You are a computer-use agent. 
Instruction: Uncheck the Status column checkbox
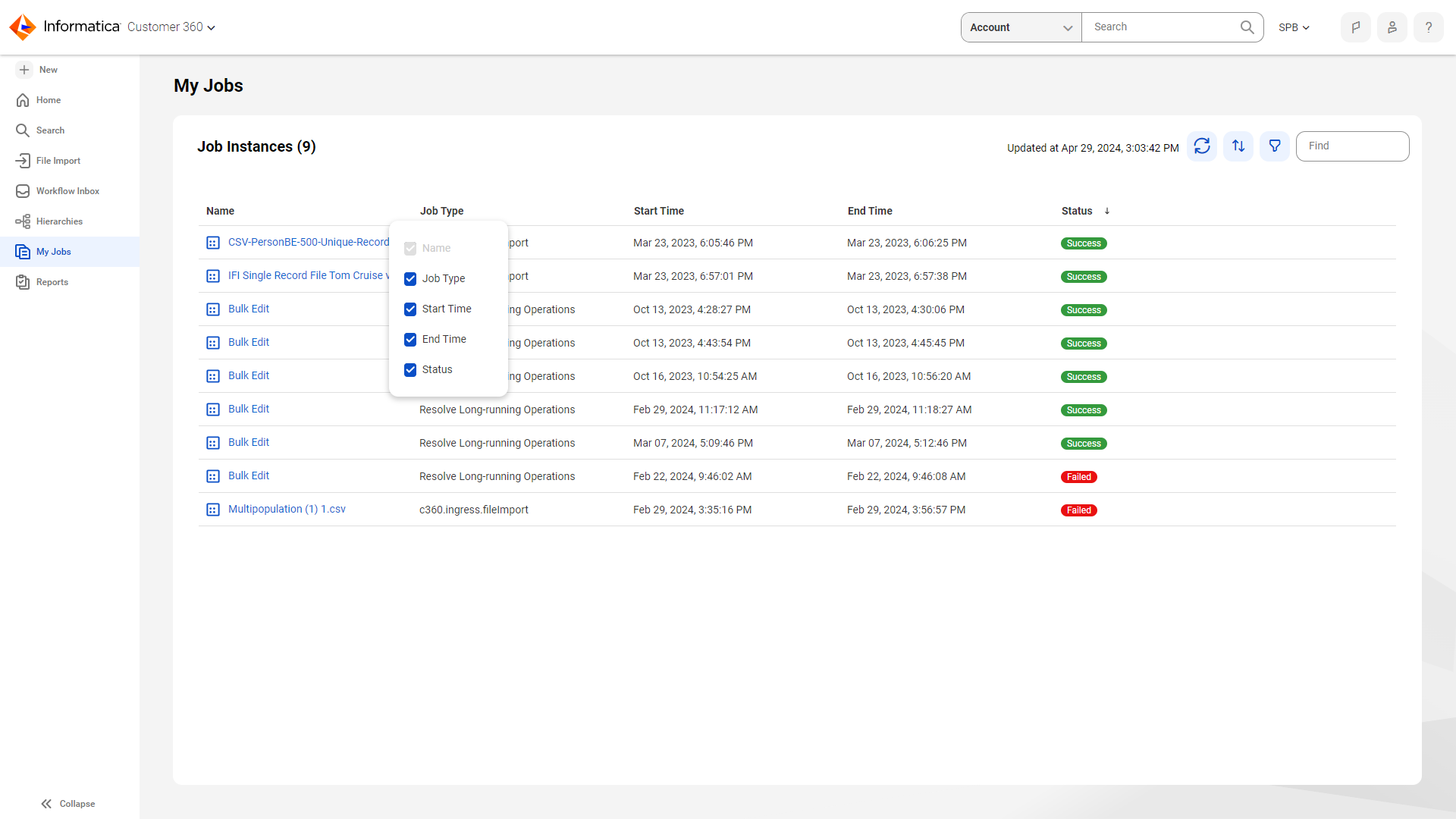(410, 369)
